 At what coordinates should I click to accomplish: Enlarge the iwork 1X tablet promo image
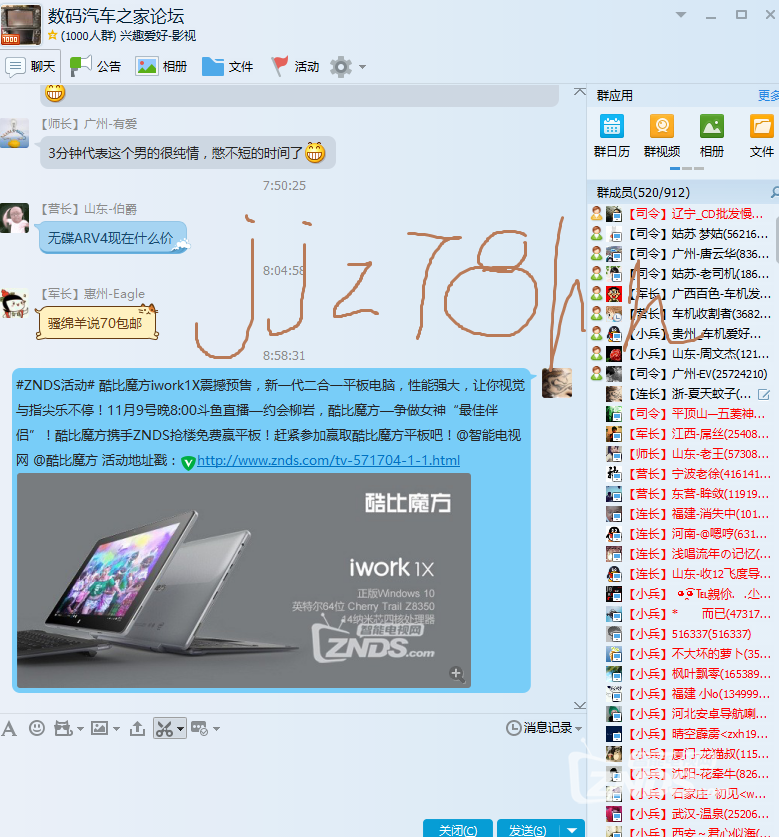click(243, 580)
